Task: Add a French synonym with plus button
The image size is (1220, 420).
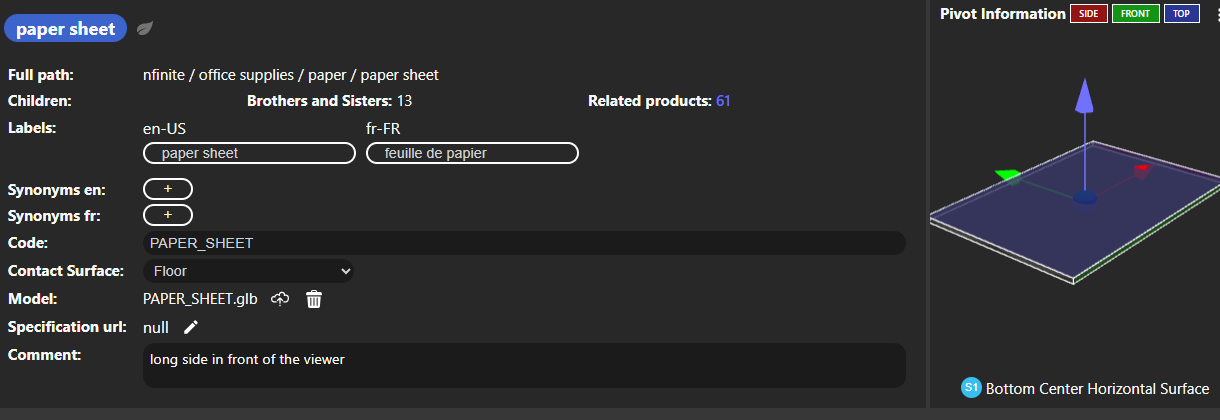Action: pos(168,215)
